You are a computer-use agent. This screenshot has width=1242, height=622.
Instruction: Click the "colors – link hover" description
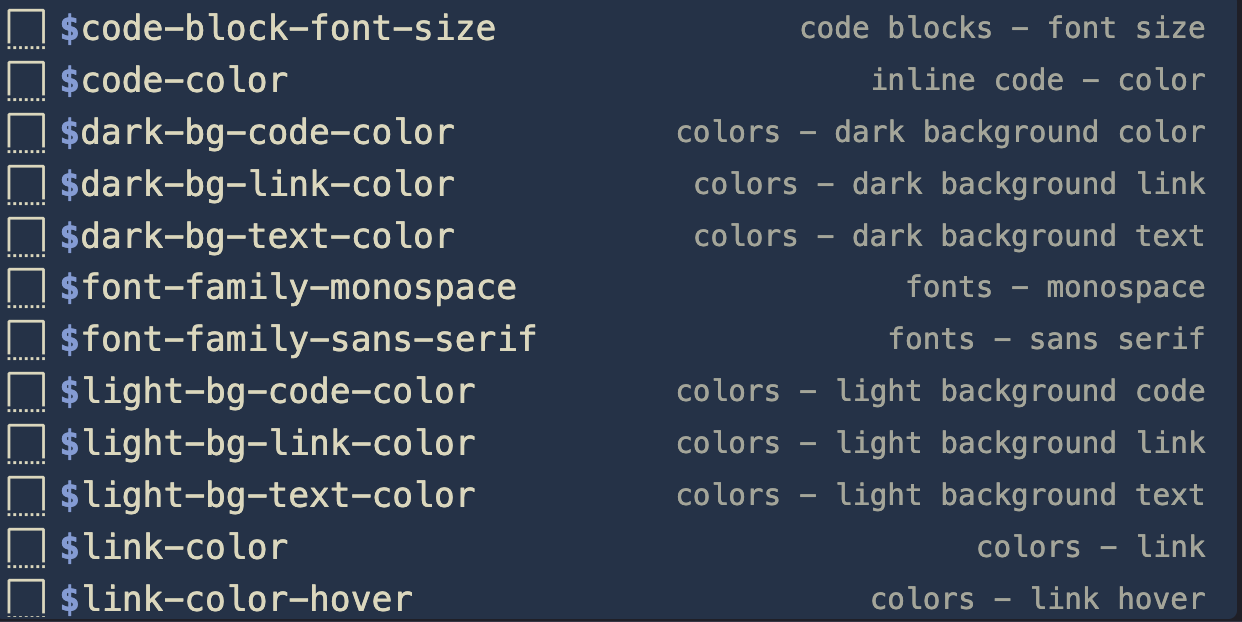click(1038, 600)
